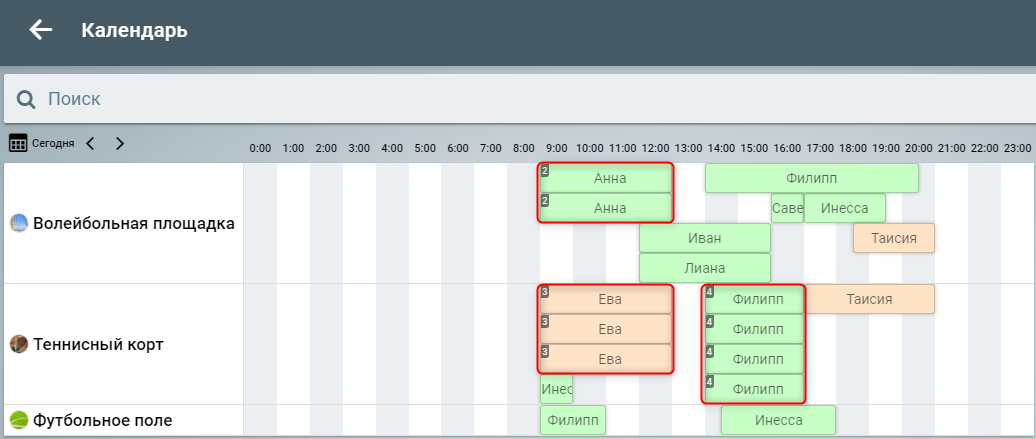Open Филипп's long volleyball court booking
Image resolution: width=1036 pixels, height=439 pixels.
pos(811,178)
